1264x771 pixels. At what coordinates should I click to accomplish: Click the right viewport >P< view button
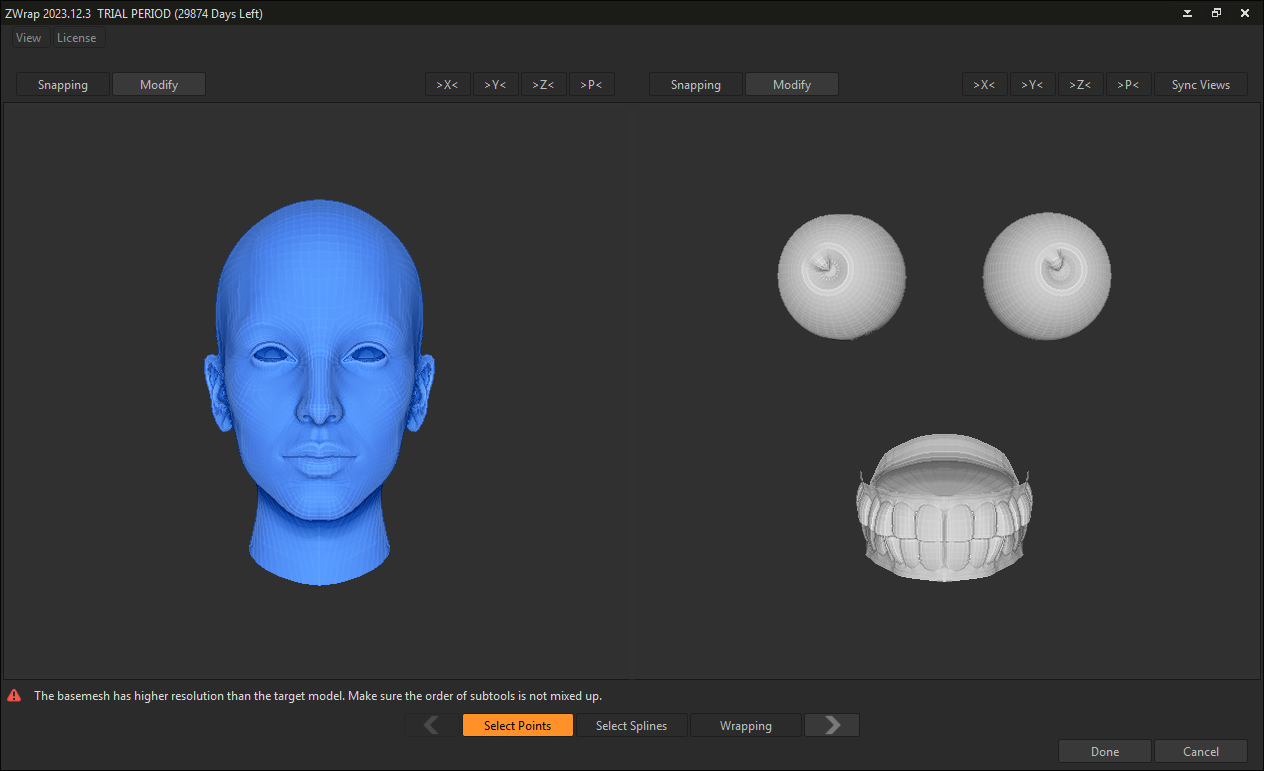pos(1128,85)
